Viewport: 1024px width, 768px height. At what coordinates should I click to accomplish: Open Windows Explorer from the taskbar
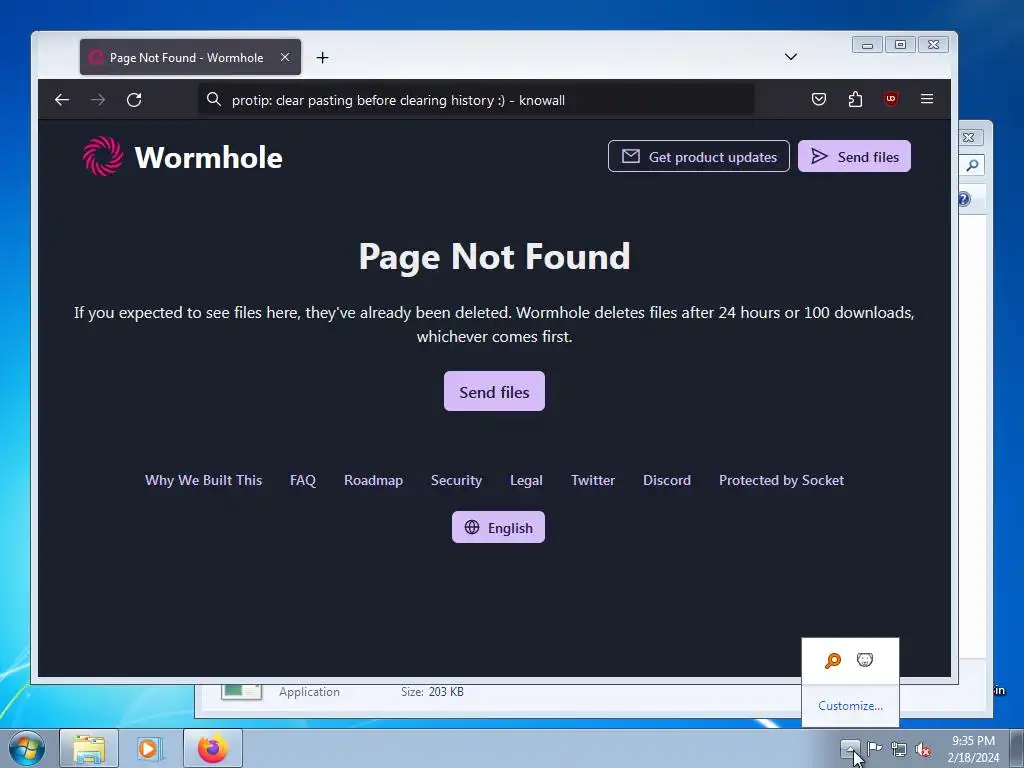(89, 748)
